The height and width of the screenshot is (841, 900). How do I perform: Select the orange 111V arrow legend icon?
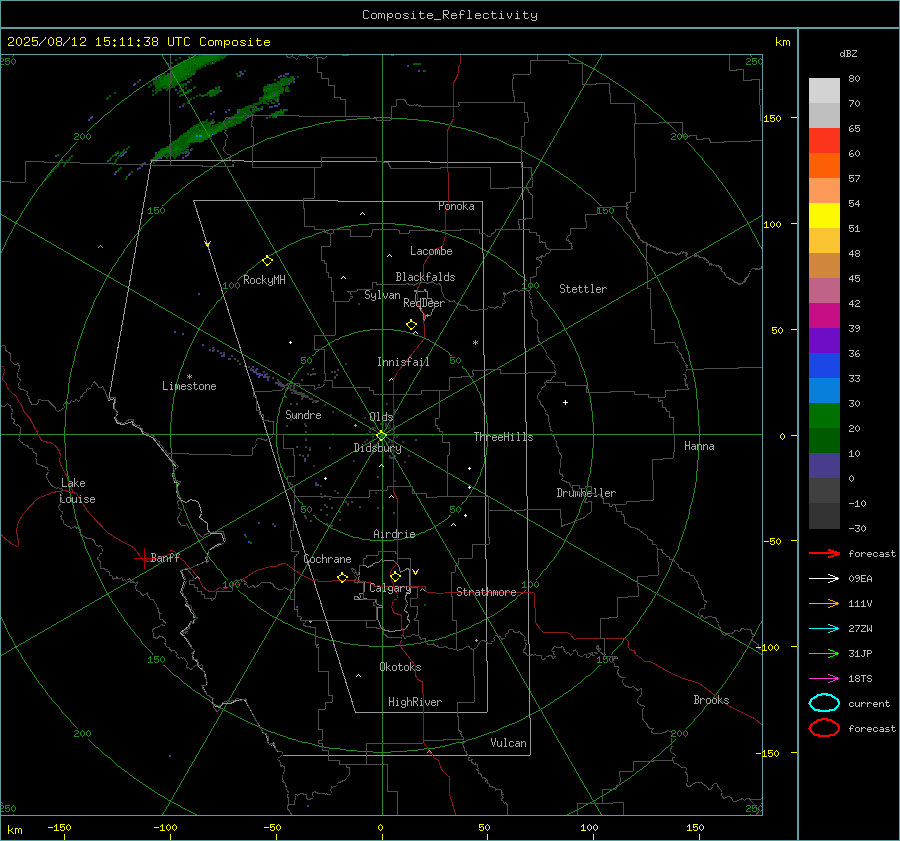(x=824, y=603)
